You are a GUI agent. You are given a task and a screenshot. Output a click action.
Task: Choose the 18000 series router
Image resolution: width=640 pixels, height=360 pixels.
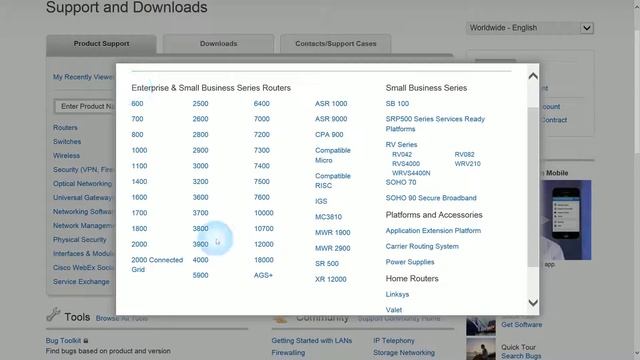click(x=264, y=260)
